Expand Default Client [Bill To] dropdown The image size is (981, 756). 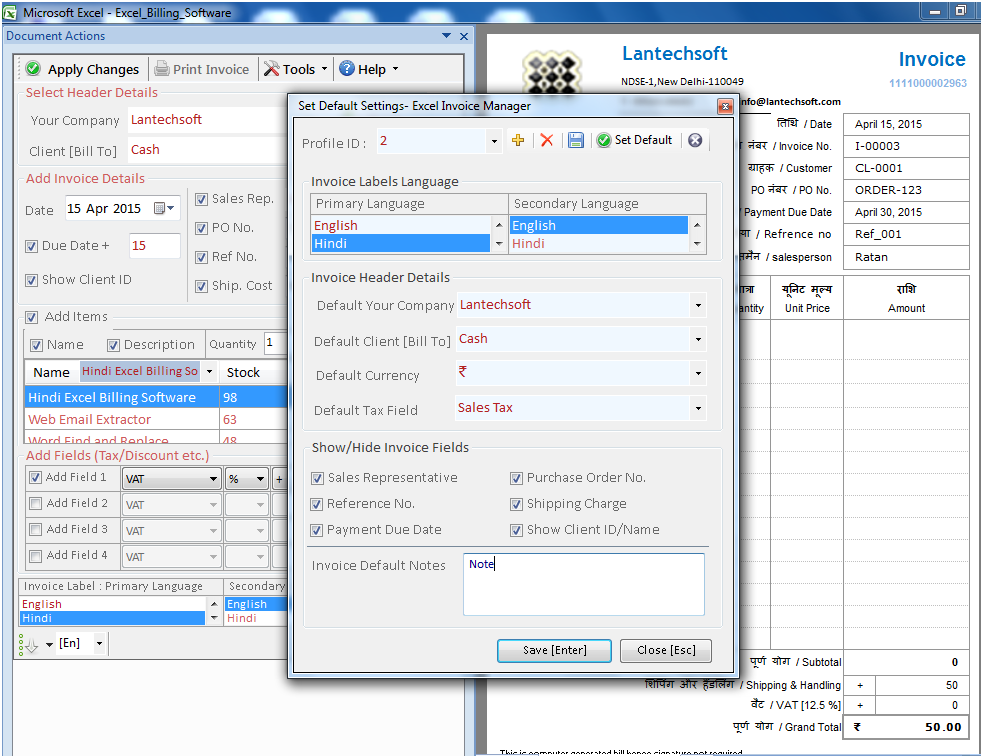(x=698, y=340)
